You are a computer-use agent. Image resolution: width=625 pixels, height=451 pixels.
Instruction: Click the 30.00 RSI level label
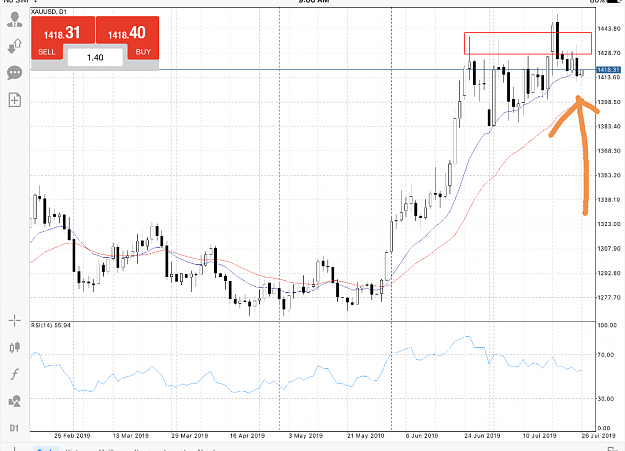pyautogui.click(x=606, y=398)
